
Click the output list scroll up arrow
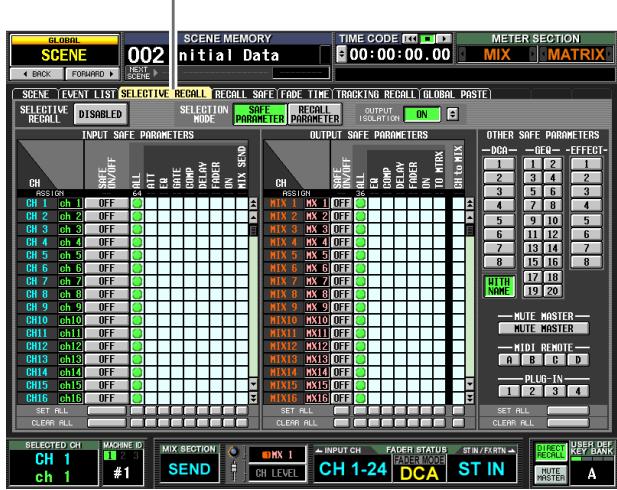click(470, 216)
